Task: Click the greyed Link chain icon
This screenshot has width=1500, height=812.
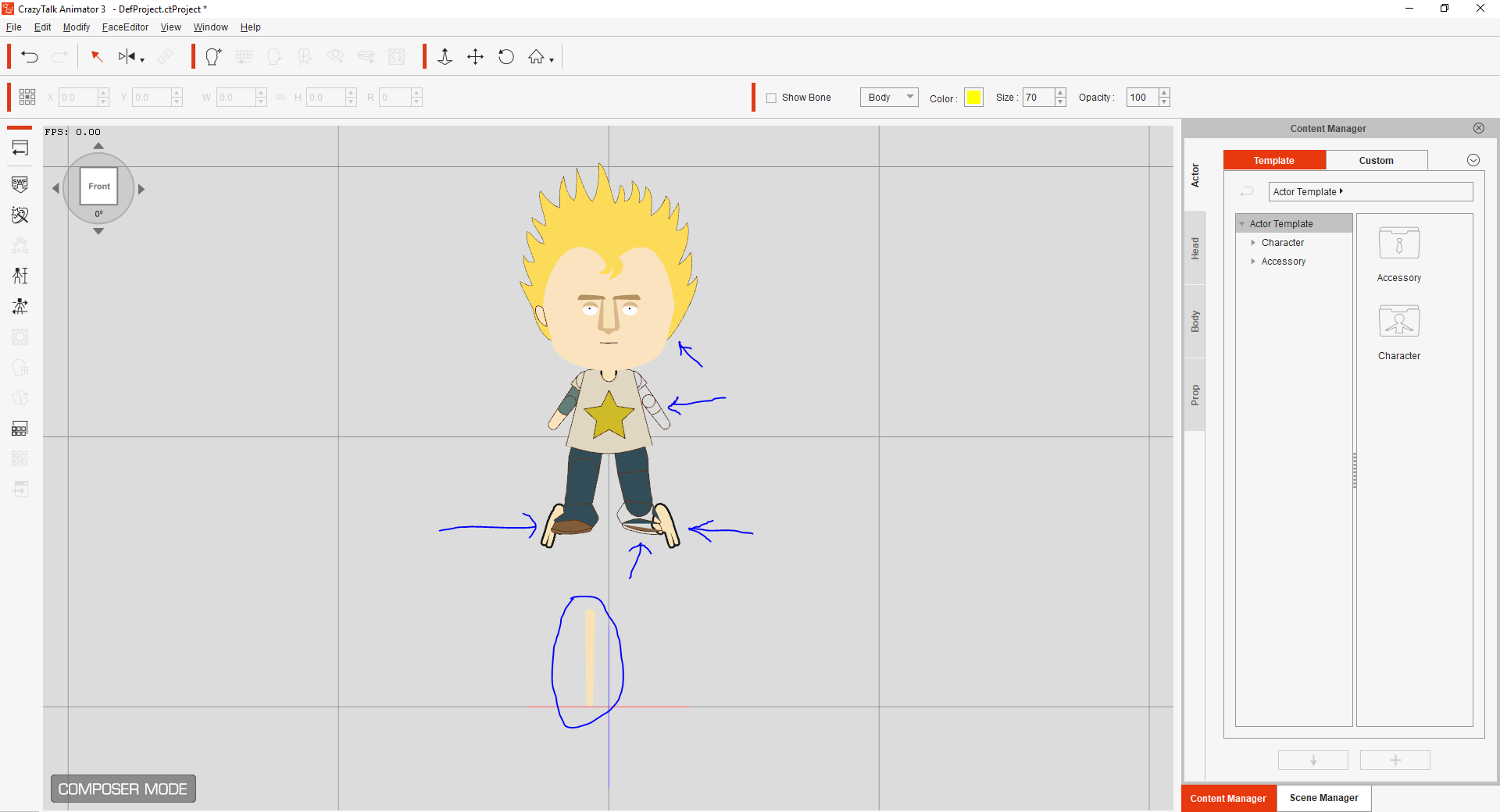Action: tap(166, 57)
